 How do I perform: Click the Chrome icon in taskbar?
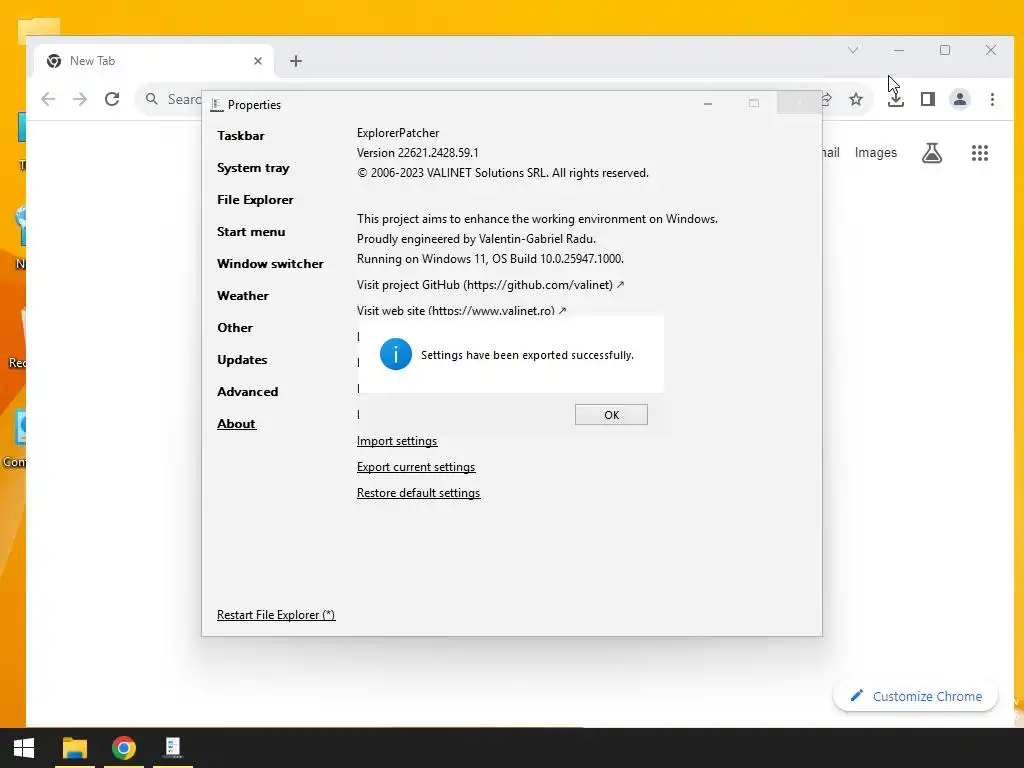[x=123, y=748]
